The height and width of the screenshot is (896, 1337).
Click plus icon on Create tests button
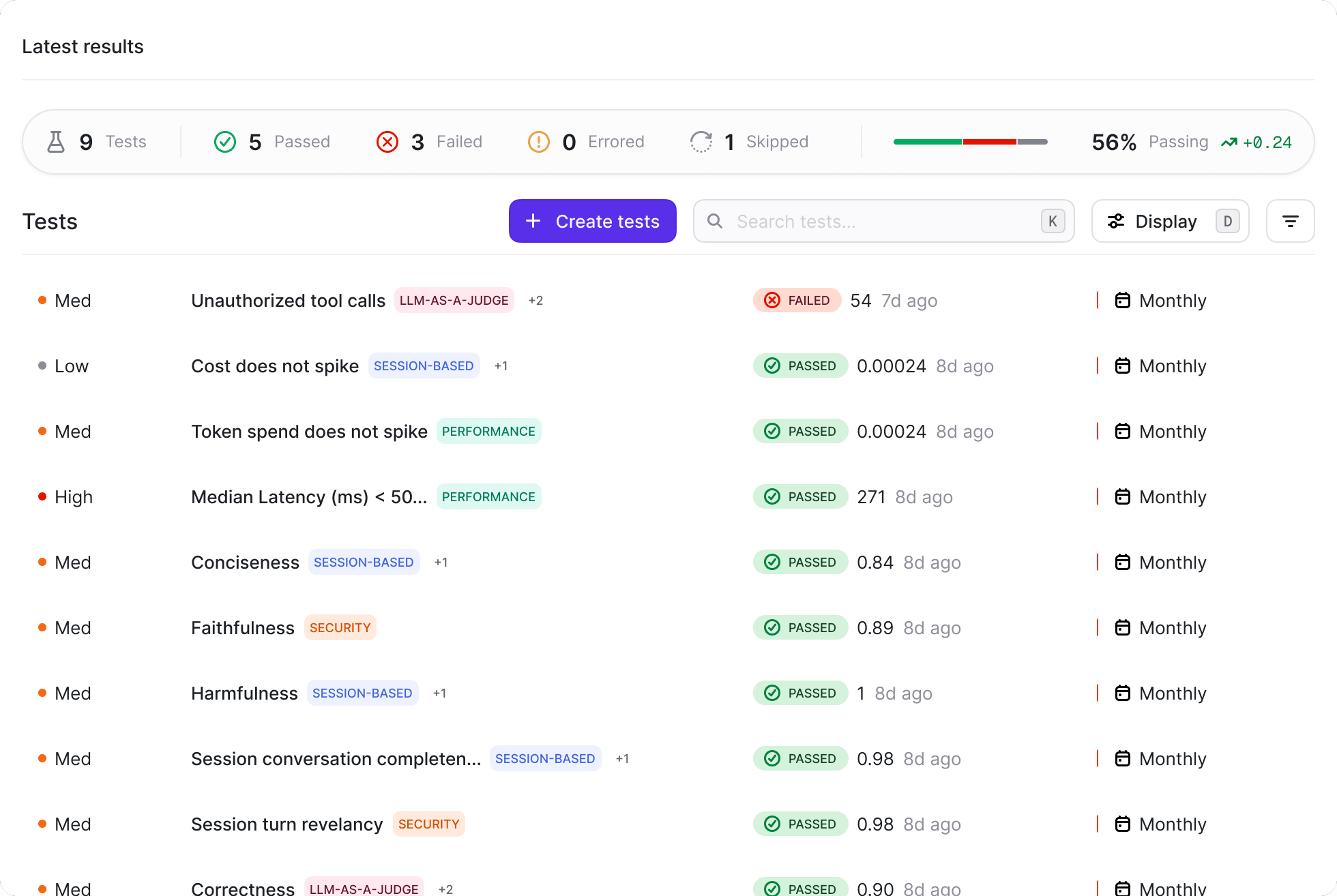[x=533, y=221]
